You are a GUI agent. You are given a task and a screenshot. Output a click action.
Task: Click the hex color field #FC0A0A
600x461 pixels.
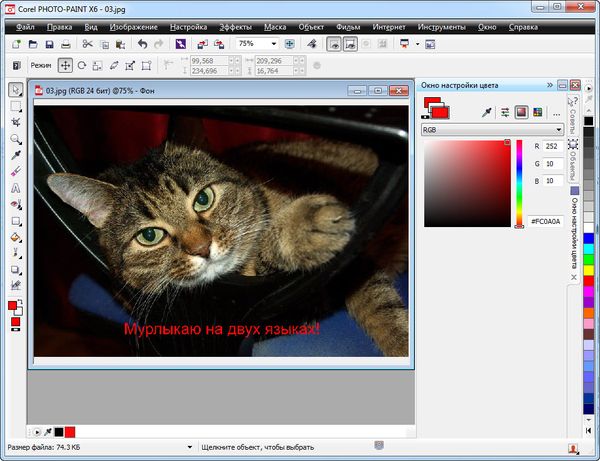pos(546,220)
